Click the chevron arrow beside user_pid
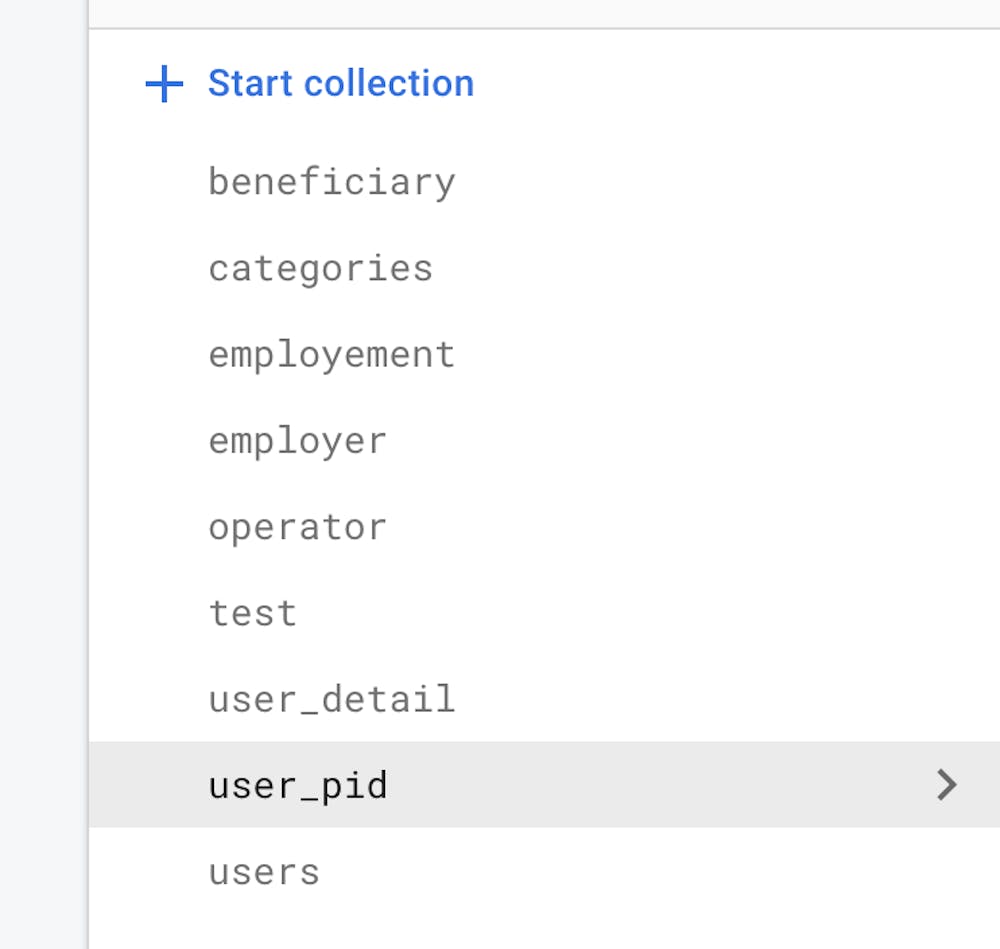1000x949 pixels. pos(946,785)
